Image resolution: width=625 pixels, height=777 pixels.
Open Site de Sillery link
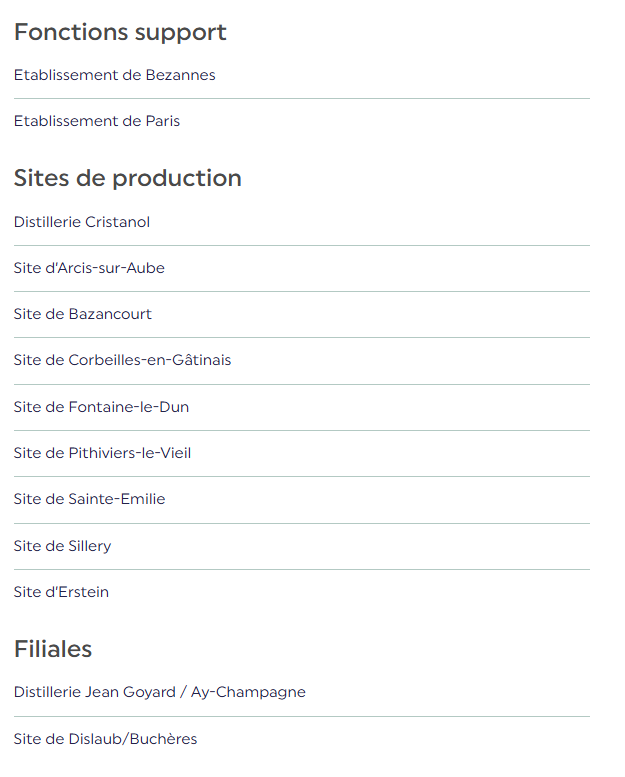[x=62, y=546]
